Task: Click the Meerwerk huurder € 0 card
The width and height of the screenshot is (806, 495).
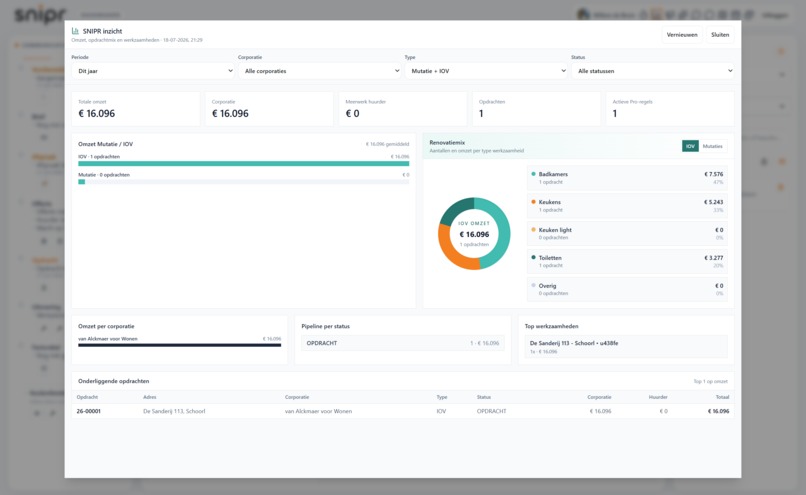Action: coord(403,109)
